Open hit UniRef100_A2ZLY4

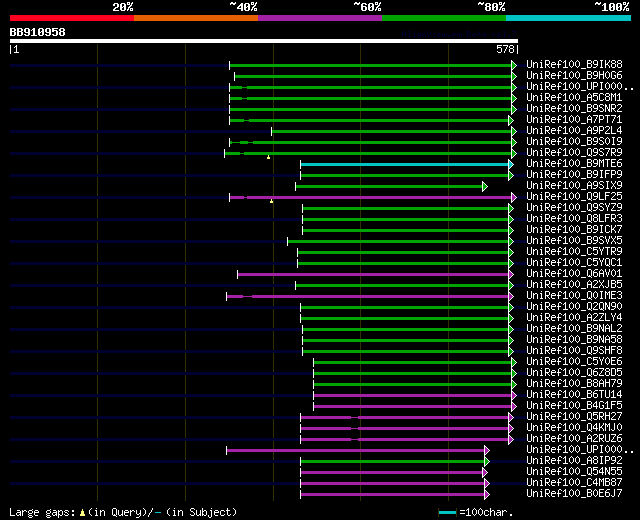(x=574, y=318)
